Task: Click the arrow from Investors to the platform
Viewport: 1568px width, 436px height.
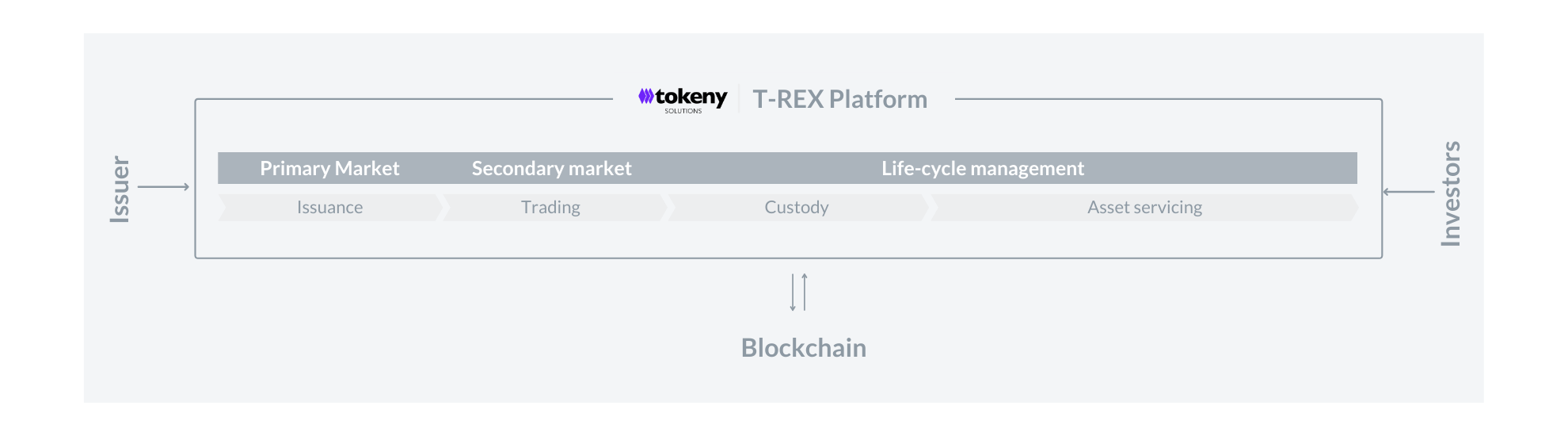Action: (1409, 192)
